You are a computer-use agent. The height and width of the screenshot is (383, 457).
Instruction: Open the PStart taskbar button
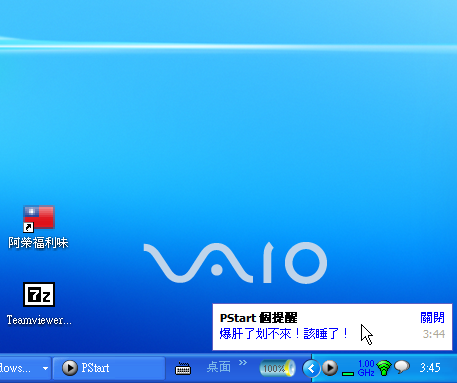(109, 368)
